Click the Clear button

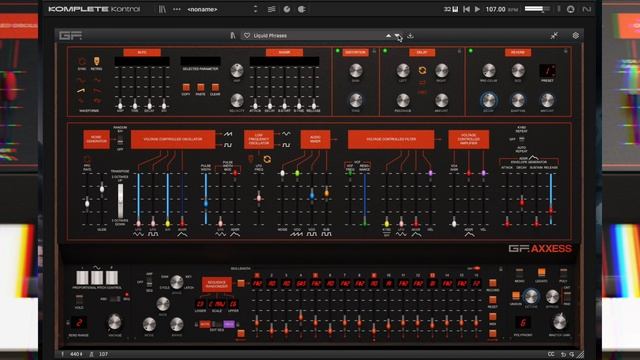click(215, 87)
